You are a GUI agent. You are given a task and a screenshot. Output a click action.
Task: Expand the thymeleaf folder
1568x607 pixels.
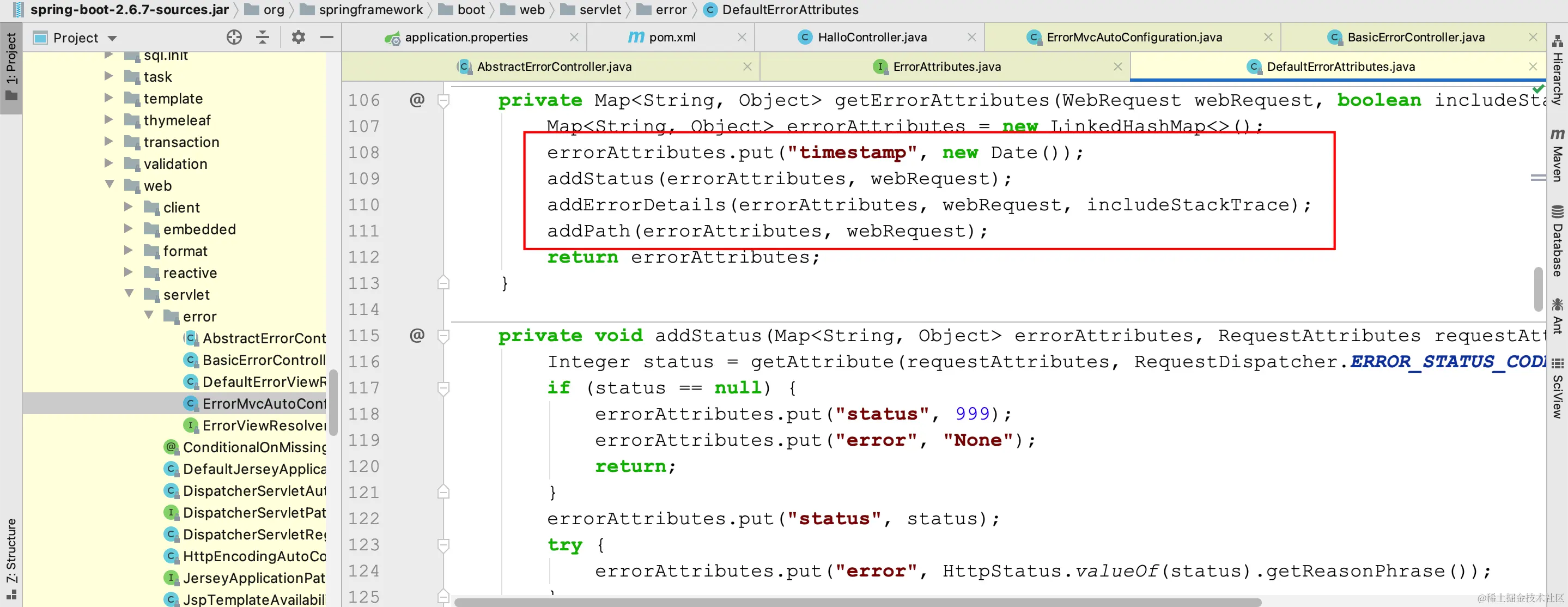coord(109,120)
